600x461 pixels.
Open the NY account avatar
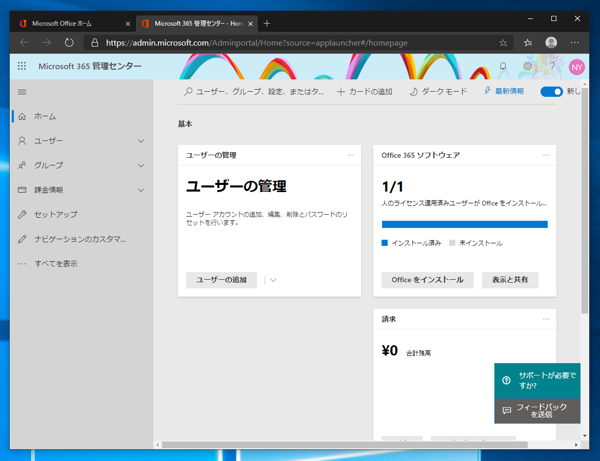[576, 67]
